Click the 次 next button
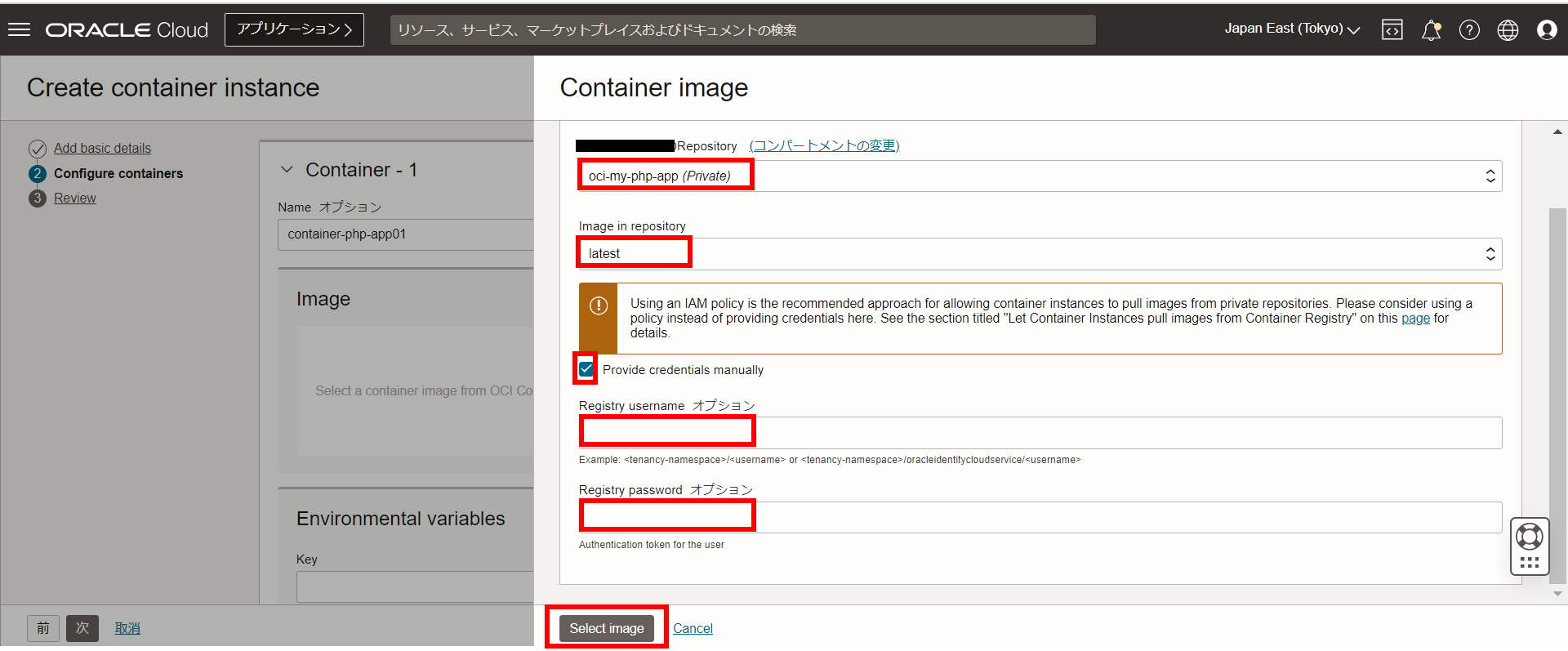This screenshot has width=1568, height=651. tap(82, 628)
